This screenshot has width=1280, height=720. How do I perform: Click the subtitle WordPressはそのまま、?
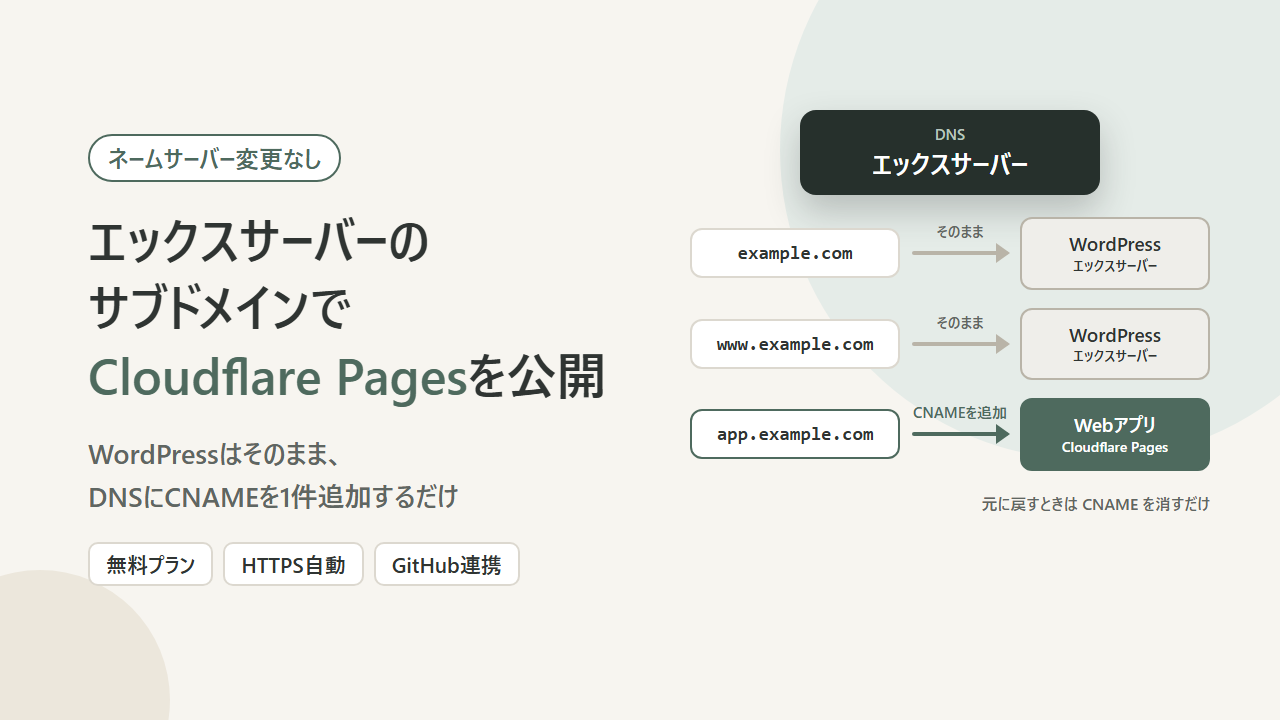point(216,454)
